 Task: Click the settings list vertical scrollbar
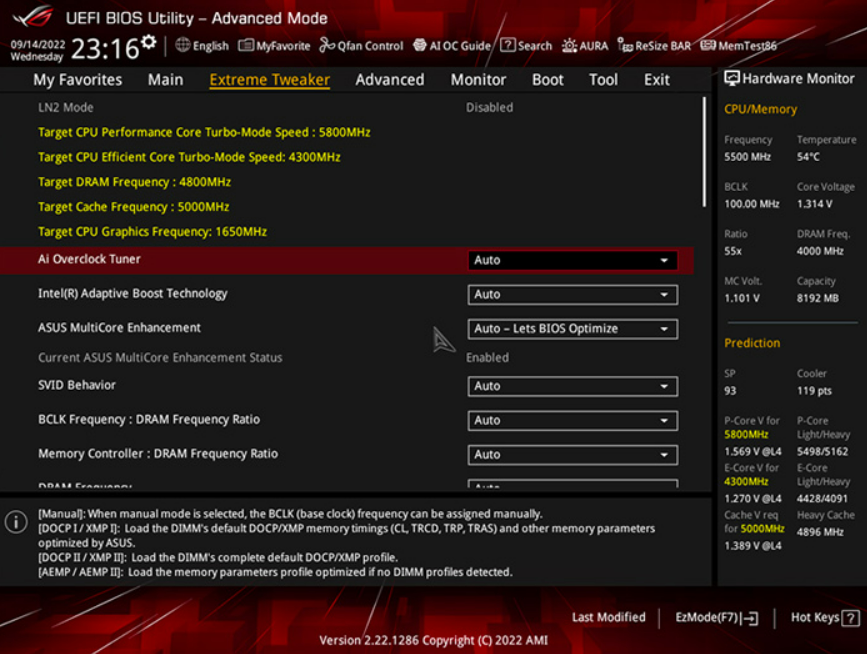(x=704, y=152)
